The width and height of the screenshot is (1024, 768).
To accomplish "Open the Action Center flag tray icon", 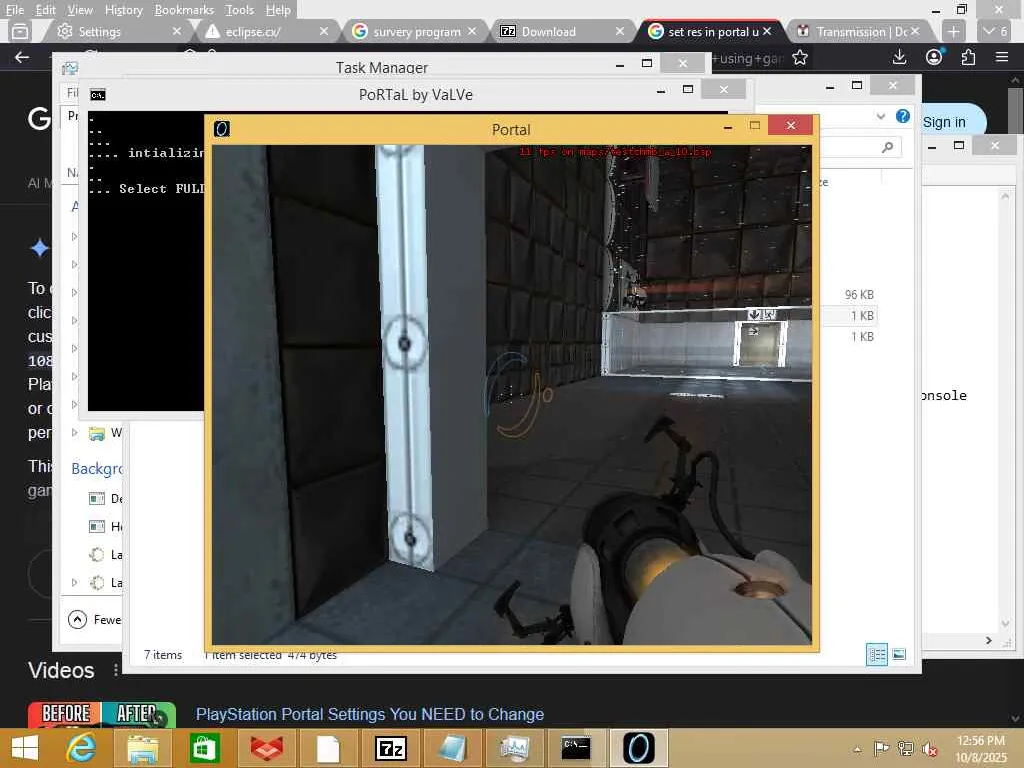I will (881, 748).
